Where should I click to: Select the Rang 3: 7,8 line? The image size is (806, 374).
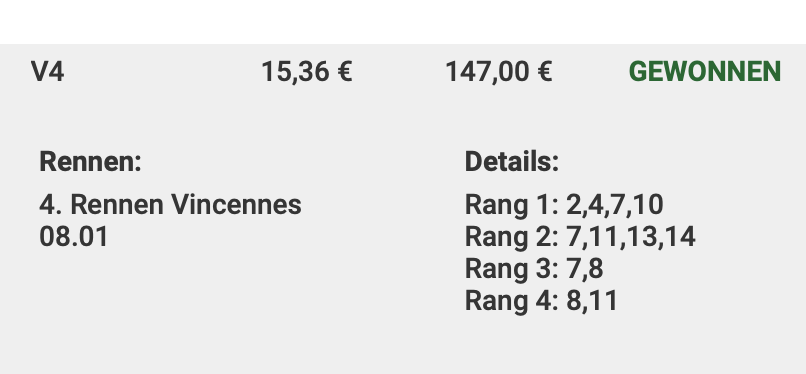(534, 269)
